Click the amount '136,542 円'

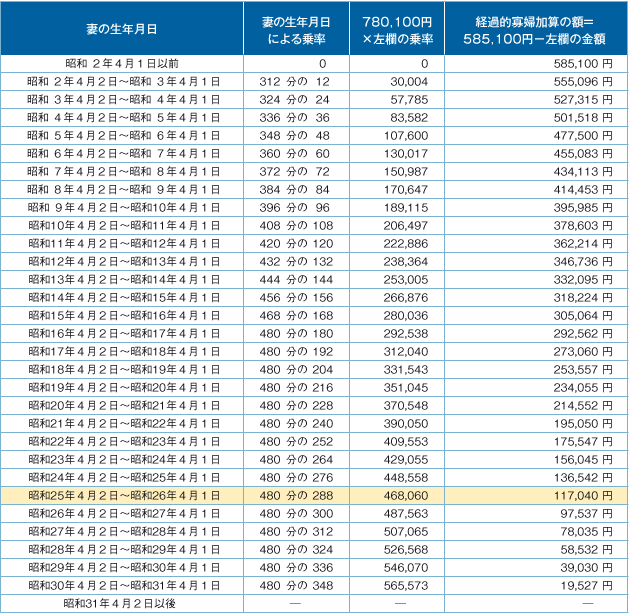point(583,478)
